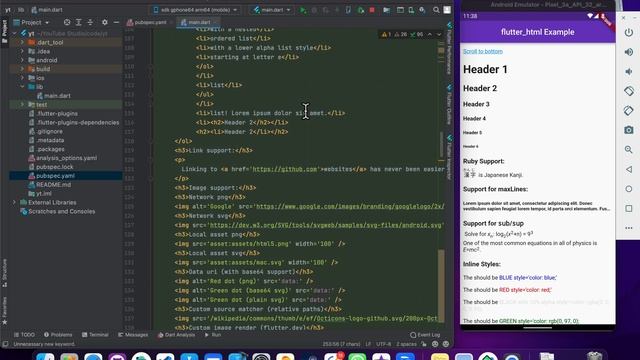Click the emulator Home circle icon
The width and height of the screenshot is (640, 360).
click(629, 189)
